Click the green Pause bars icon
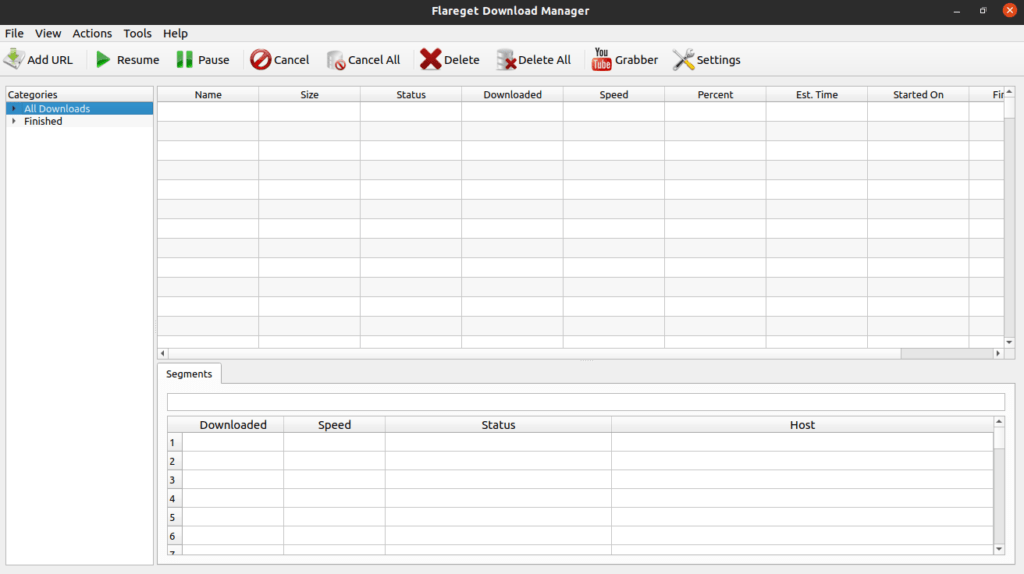This screenshot has width=1024, height=574. point(185,59)
